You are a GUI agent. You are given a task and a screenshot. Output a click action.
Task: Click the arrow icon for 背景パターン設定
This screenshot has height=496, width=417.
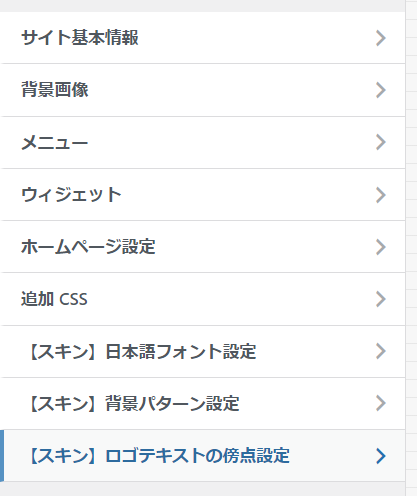click(381, 403)
